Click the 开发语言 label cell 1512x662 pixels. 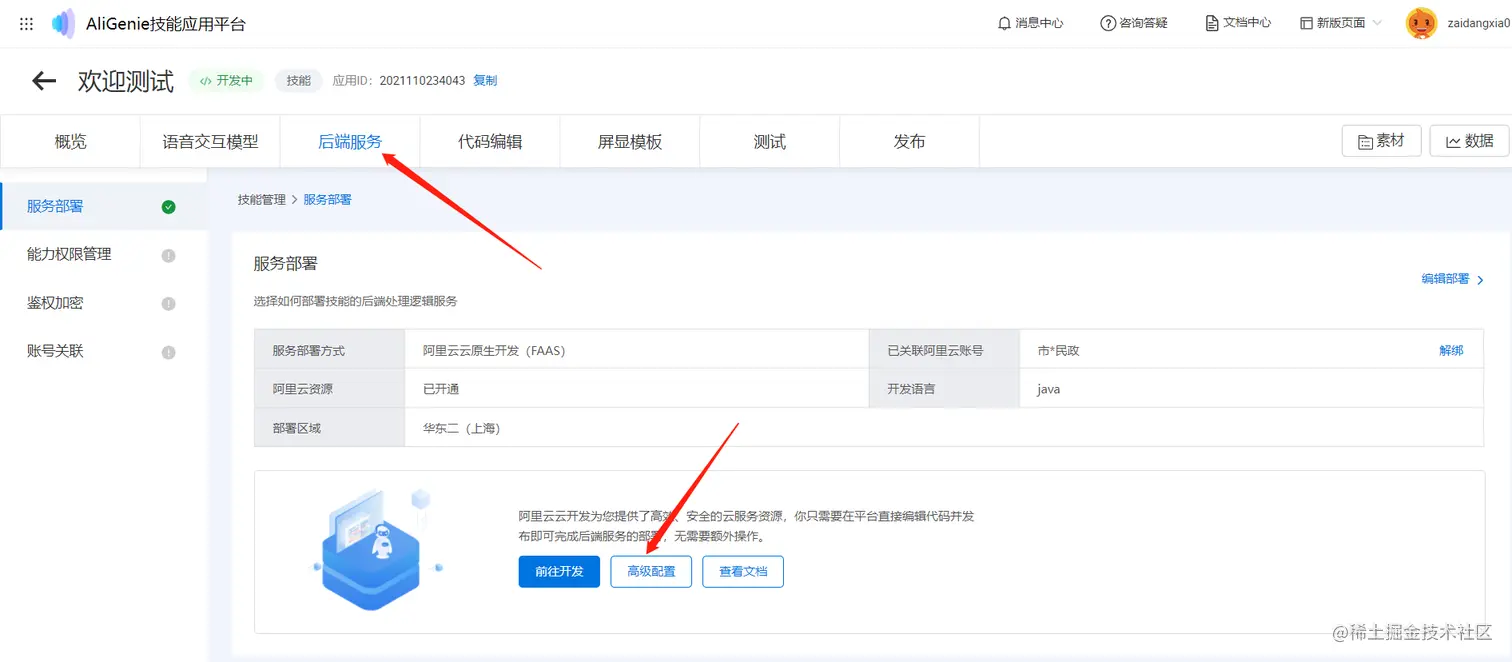click(944, 389)
